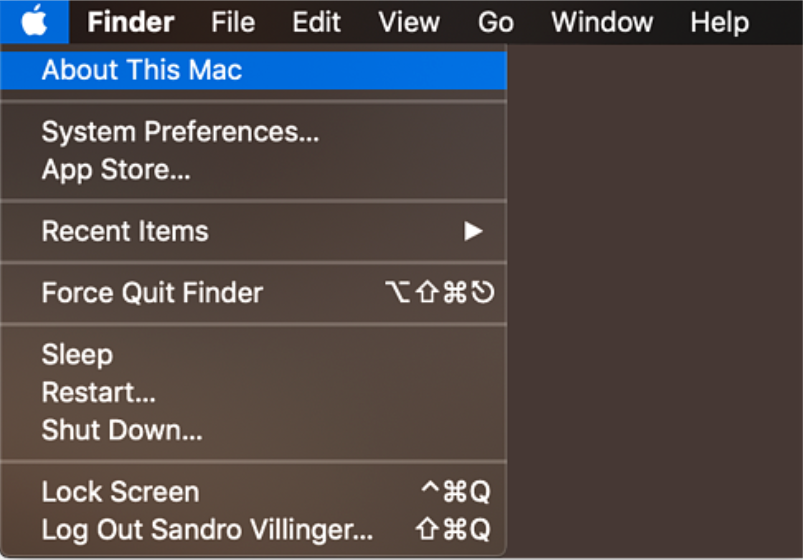Select Lock Screen
Screen dimensions: 803x560
click(120, 492)
